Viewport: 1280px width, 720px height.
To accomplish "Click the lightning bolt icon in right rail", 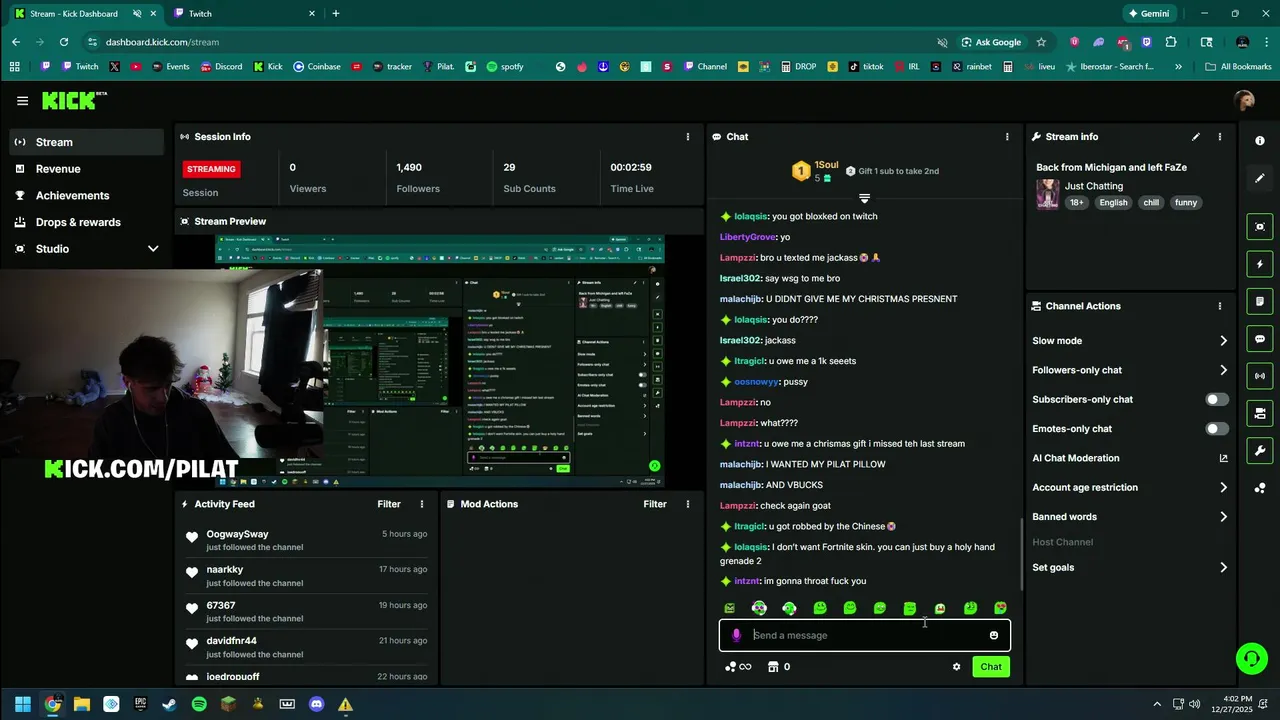I will tap(1260, 265).
